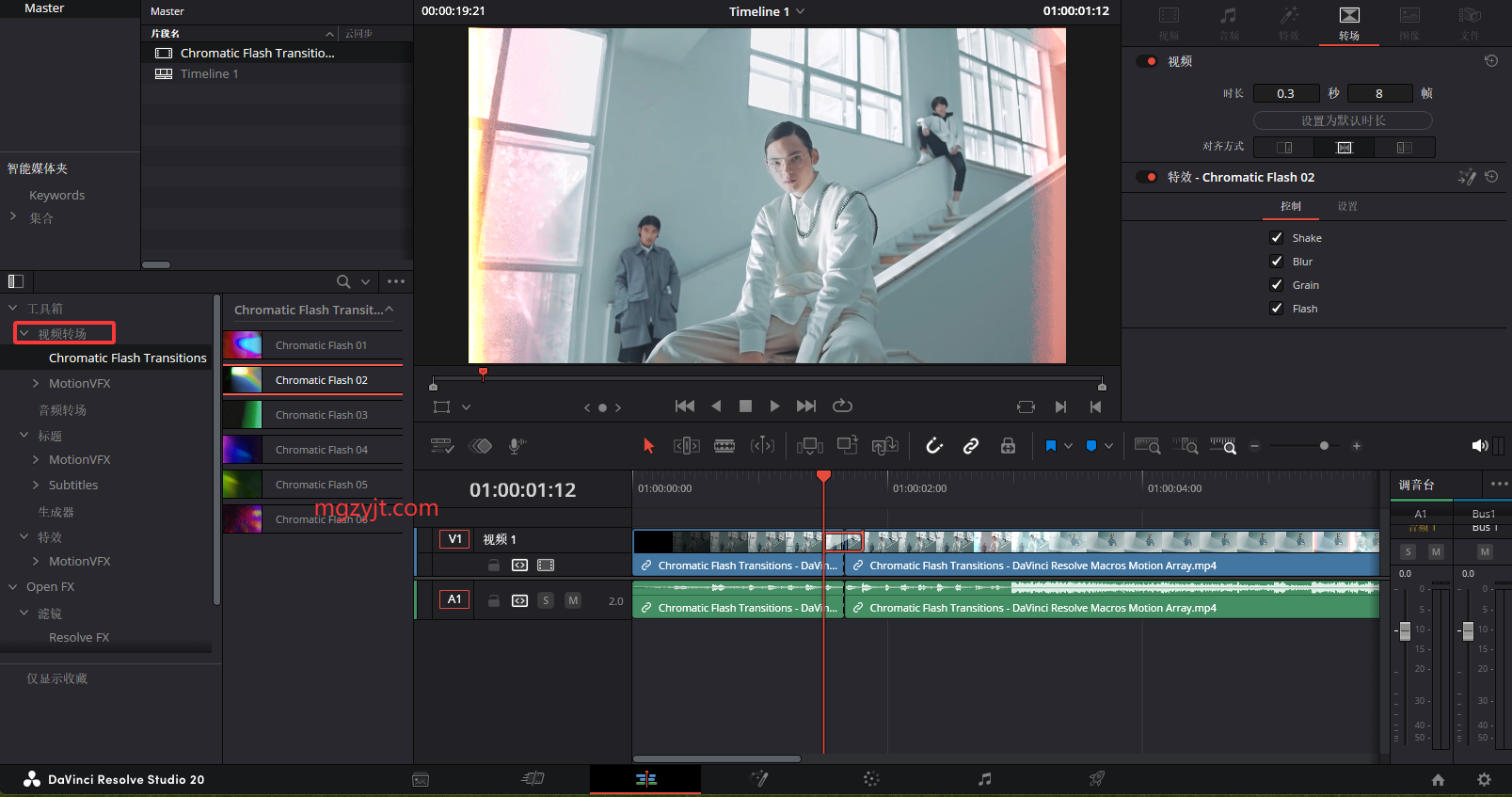This screenshot has width=1512, height=797.
Task: Jump to first frame button
Action: (685, 406)
